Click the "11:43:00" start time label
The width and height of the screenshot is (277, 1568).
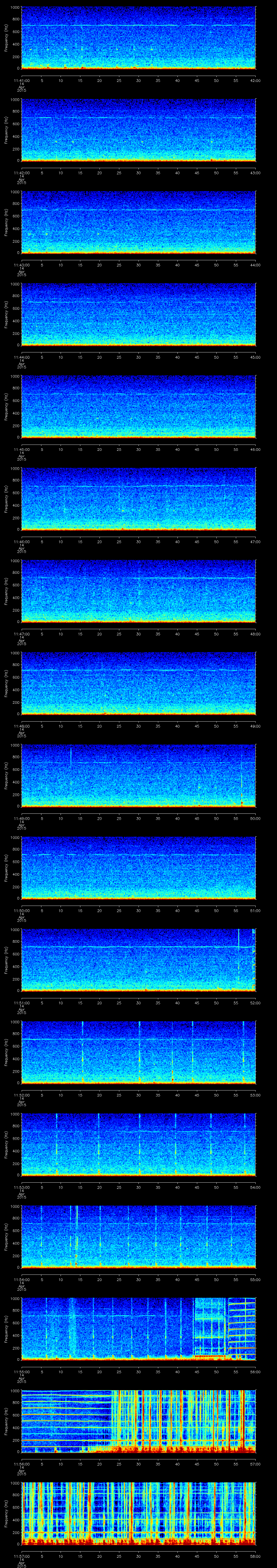click(x=21, y=265)
